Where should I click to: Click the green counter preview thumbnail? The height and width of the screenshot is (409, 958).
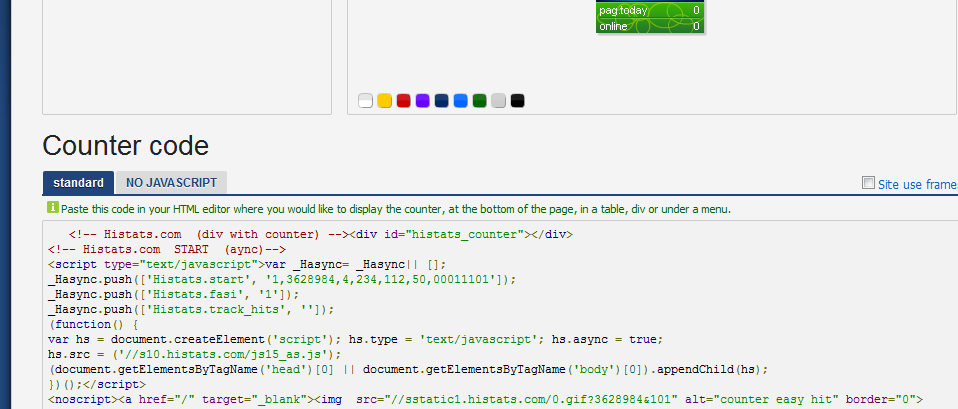[650, 17]
